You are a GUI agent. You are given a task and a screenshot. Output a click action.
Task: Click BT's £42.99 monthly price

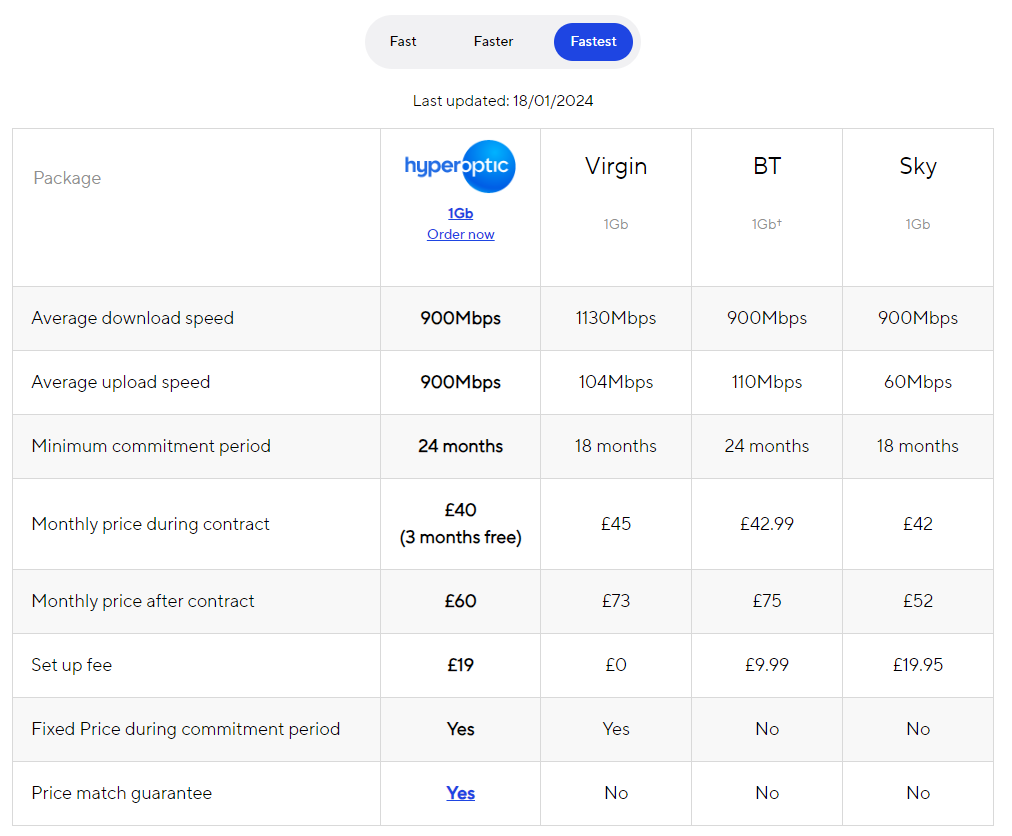coord(767,524)
